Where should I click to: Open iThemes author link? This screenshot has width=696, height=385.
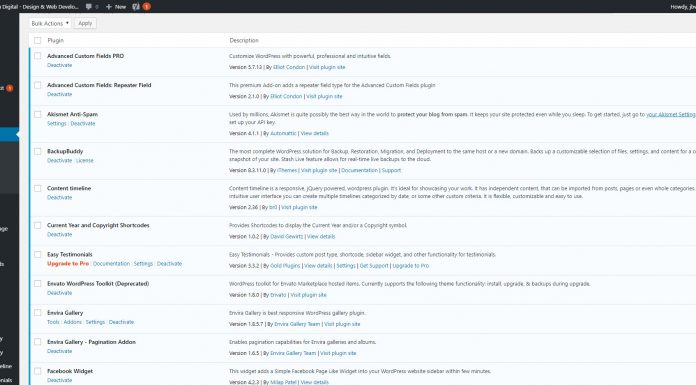tap(287, 171)
